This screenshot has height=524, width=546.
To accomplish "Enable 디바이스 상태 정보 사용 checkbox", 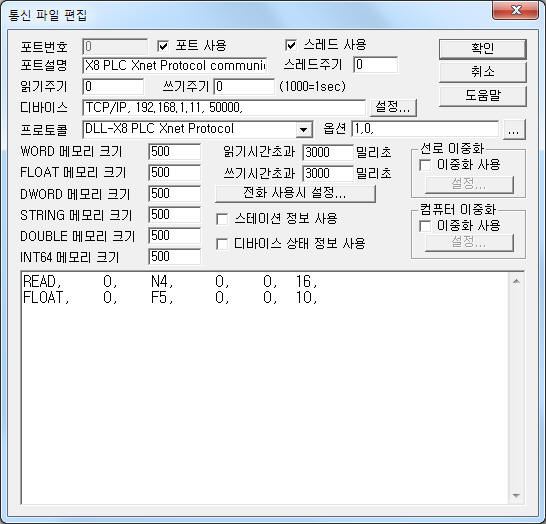I will [x=222, y=244].
